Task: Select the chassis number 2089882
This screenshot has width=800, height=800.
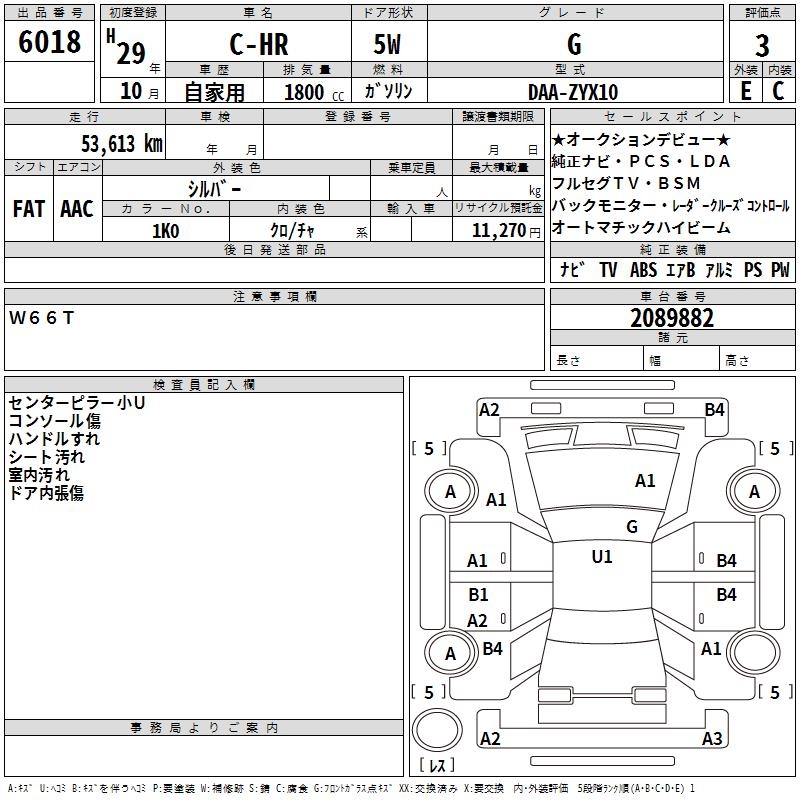Action: click(672, 318)
